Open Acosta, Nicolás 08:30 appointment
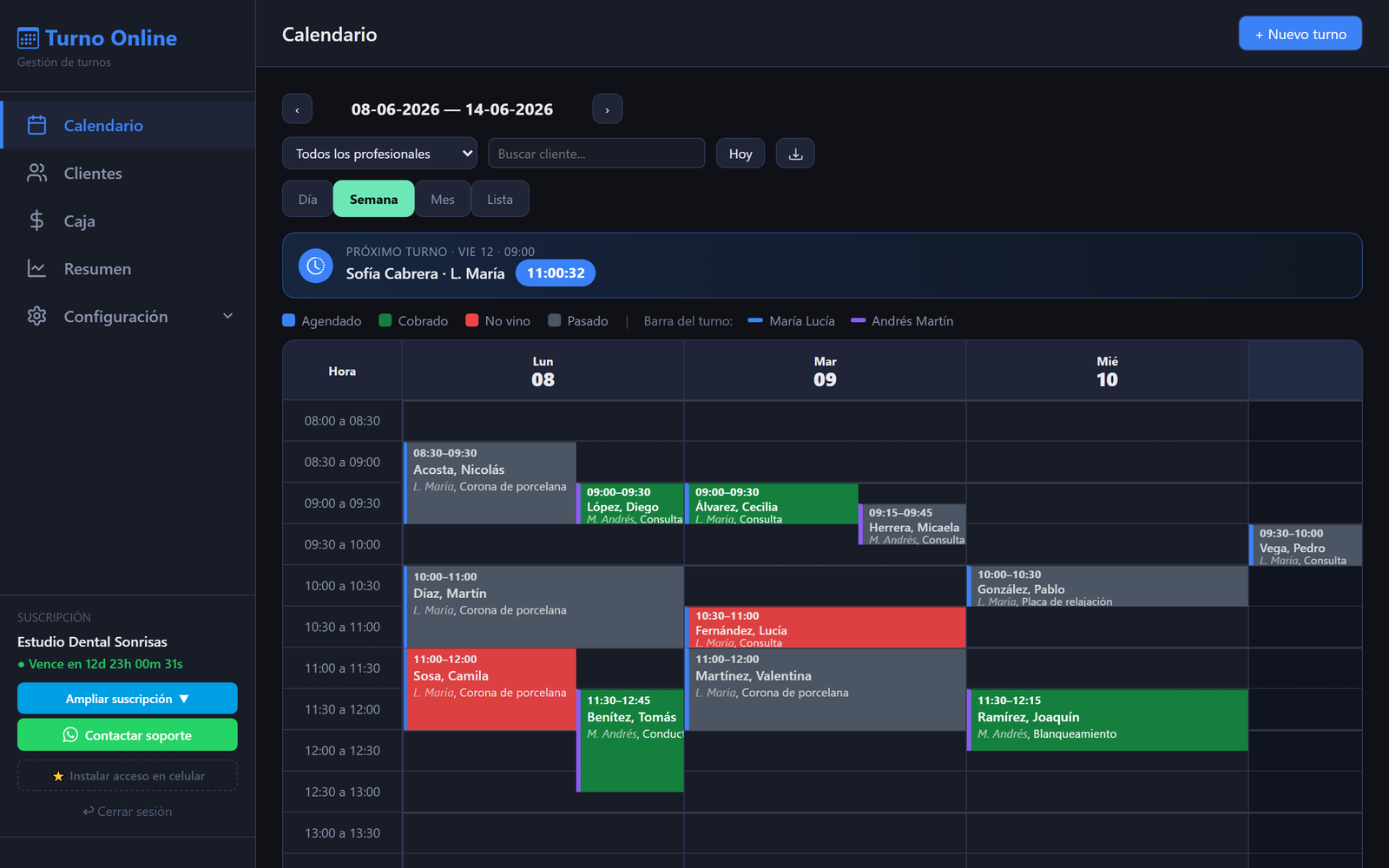 (490, 483)
